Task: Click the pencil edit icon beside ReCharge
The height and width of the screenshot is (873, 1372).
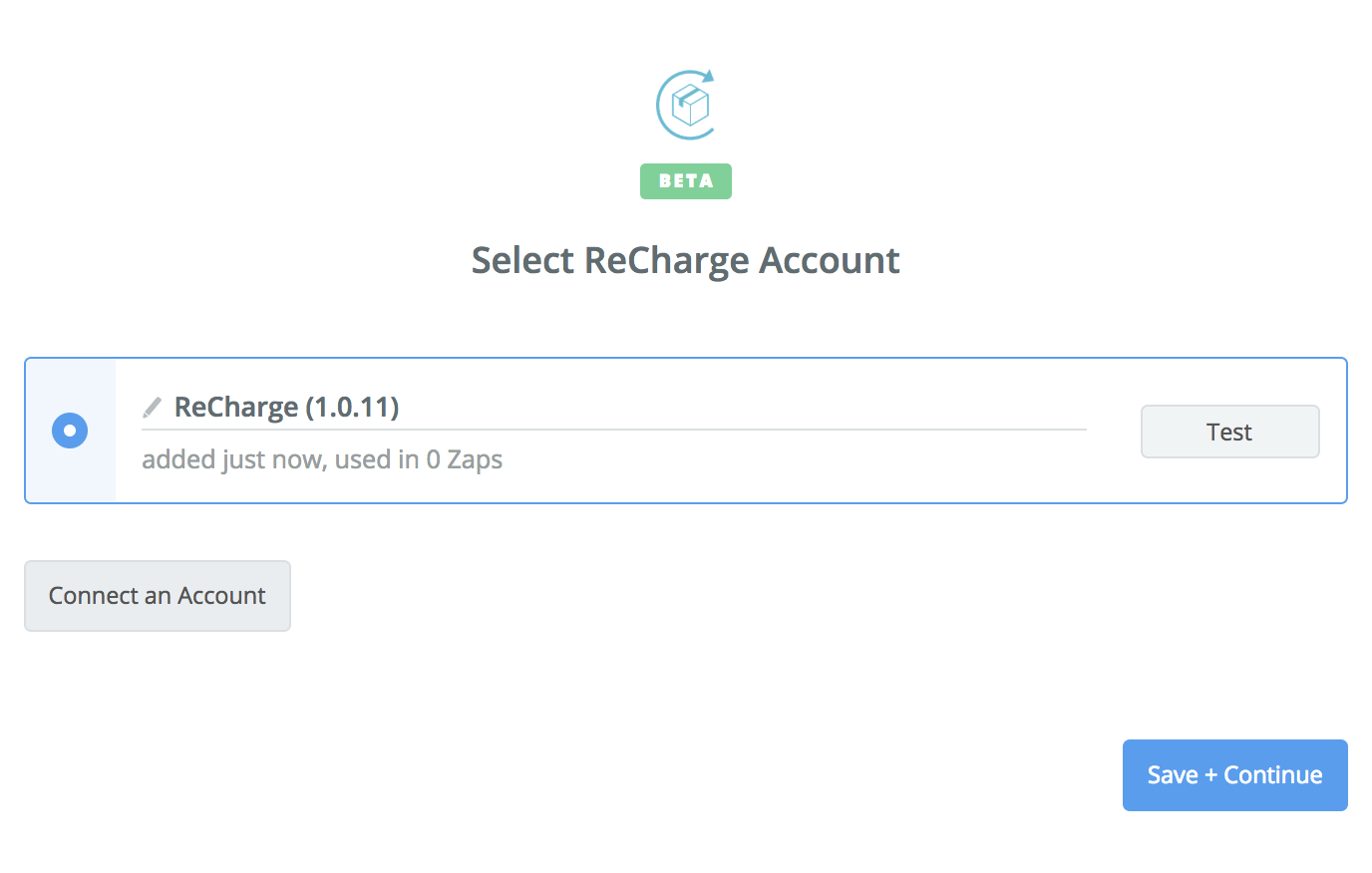Action: [152, 408]
